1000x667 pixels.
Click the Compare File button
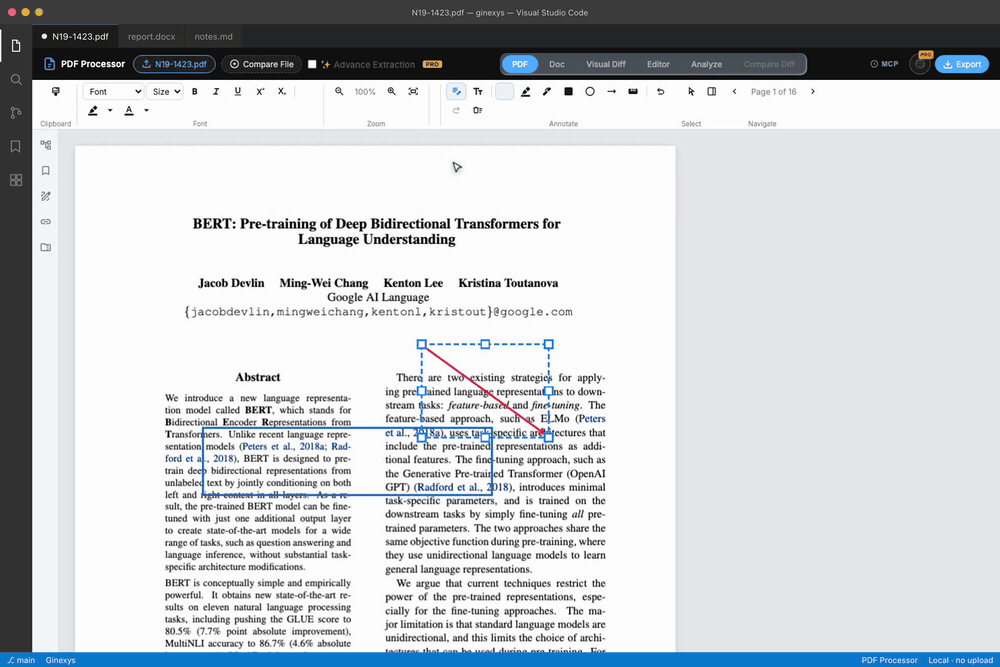click(x=262, y=64)
